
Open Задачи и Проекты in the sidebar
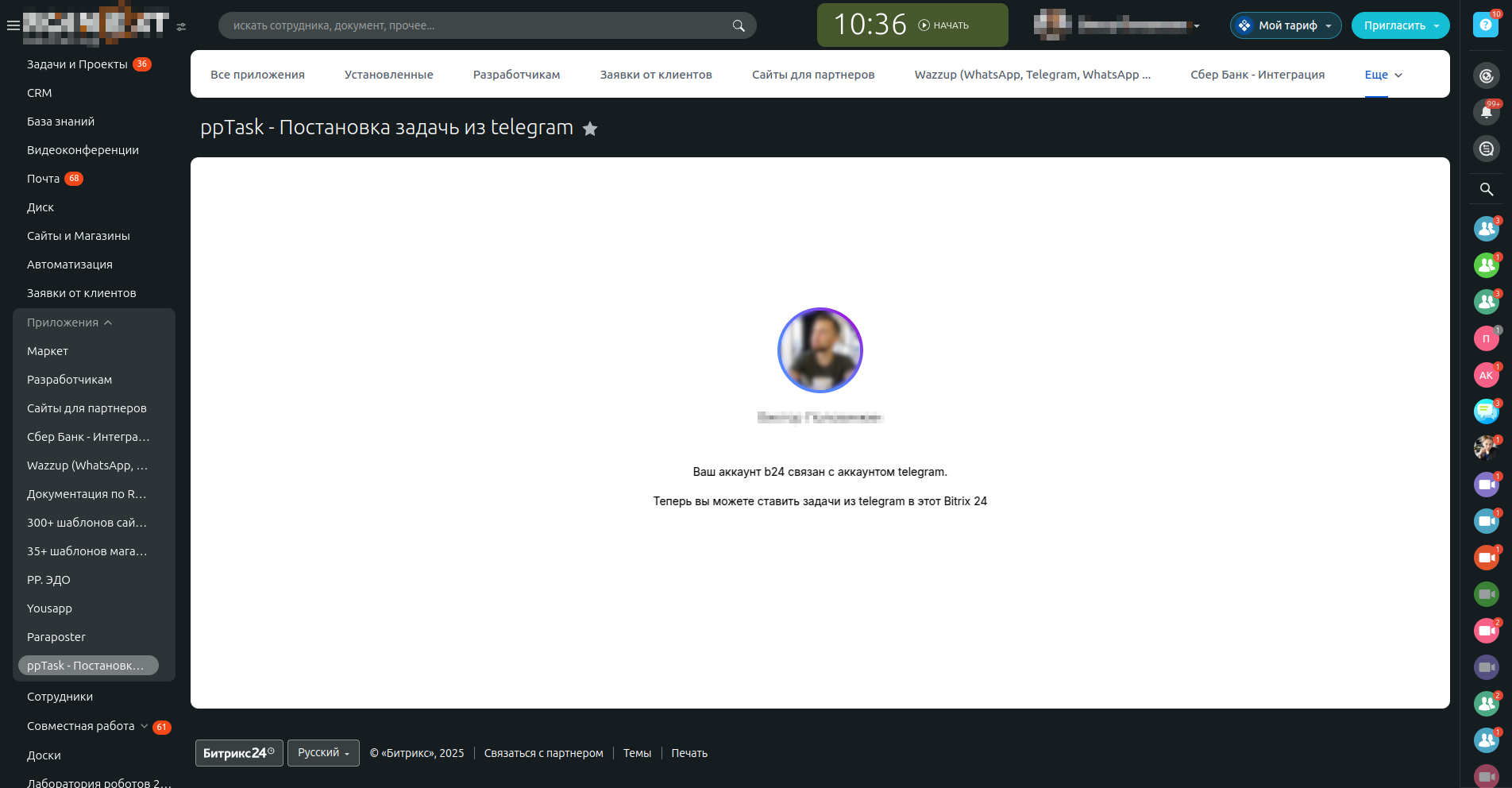77,64
